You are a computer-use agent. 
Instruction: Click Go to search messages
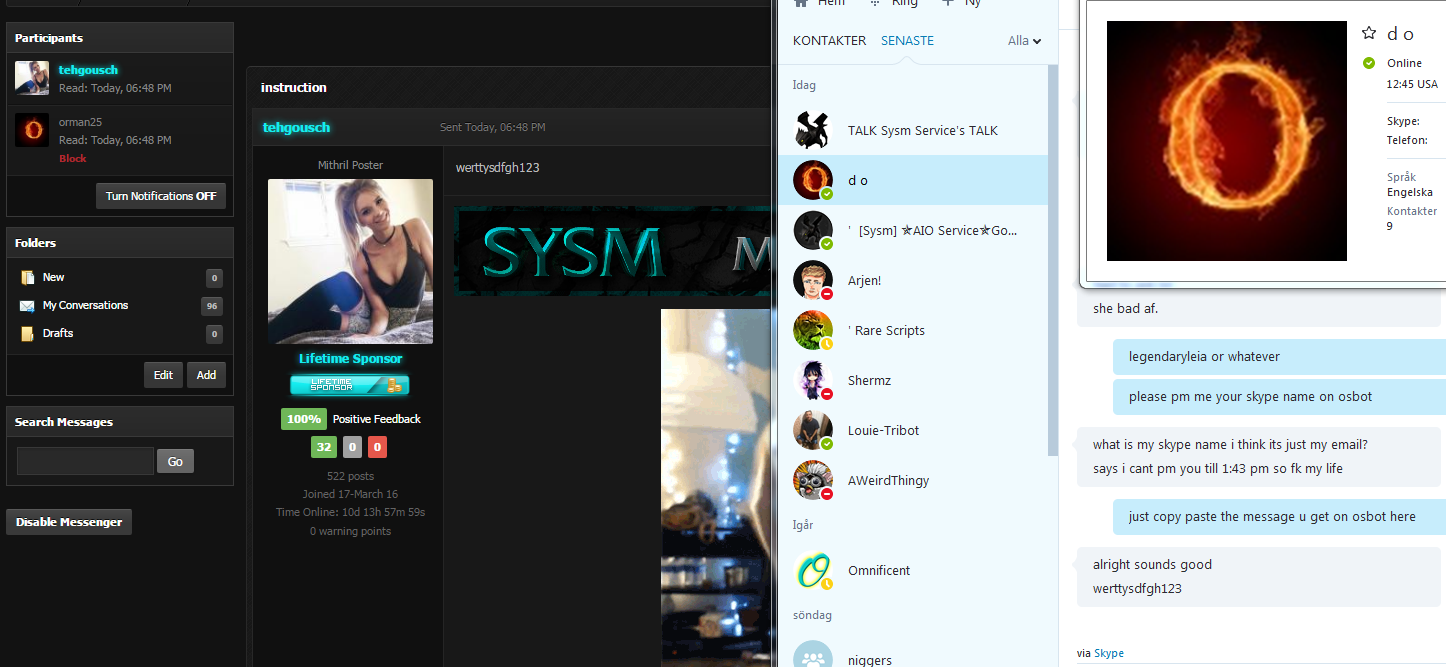tap(175, 461)
